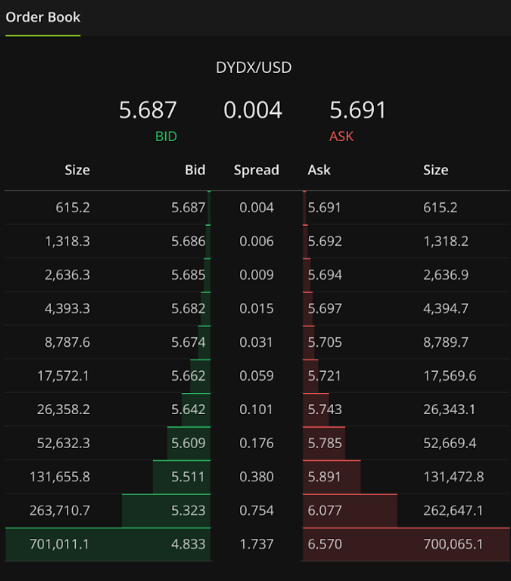Click bid size 1,318.3

point(67,241)
